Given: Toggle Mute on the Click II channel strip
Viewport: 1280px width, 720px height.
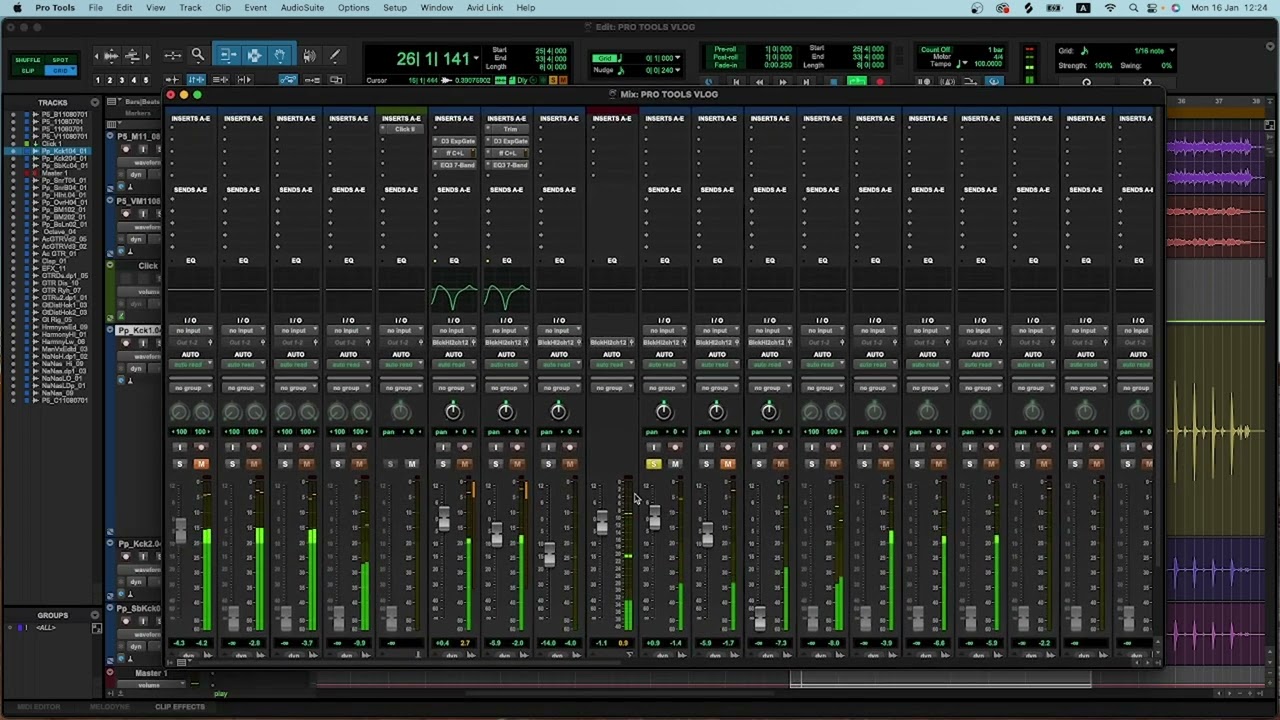Looking at the screenshot, I should click(x=411, y=464).
